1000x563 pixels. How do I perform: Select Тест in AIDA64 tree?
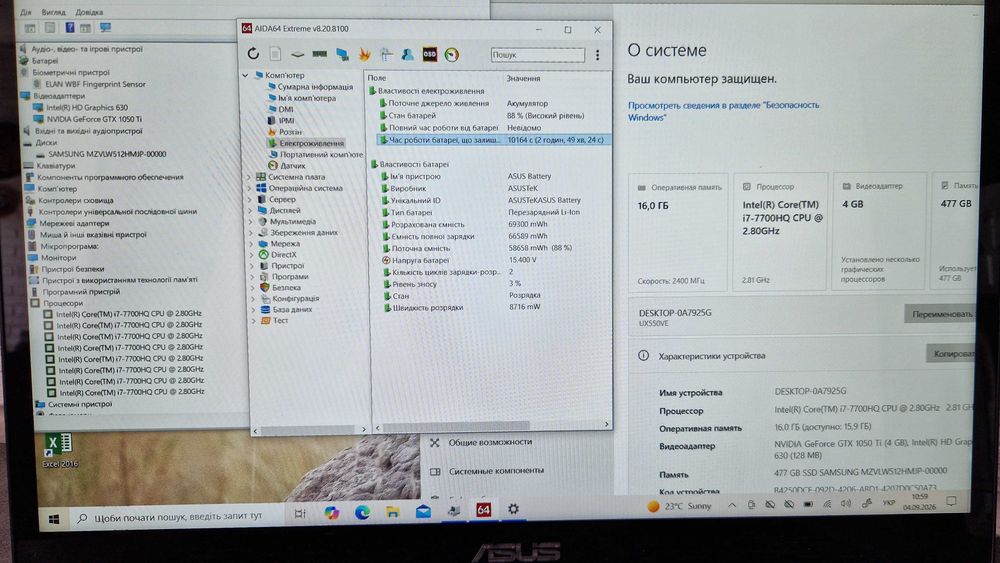tap(281, 320)
